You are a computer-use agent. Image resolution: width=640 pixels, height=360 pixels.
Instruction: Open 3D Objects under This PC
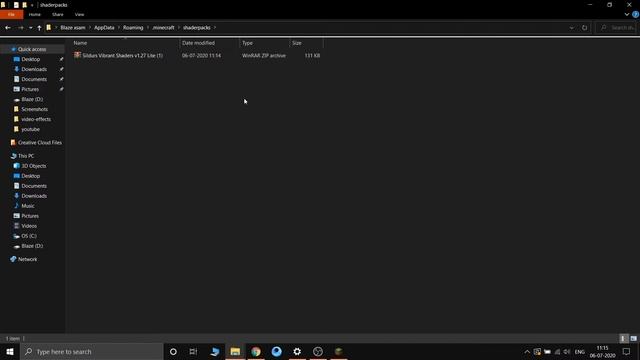tap(33, 166)
